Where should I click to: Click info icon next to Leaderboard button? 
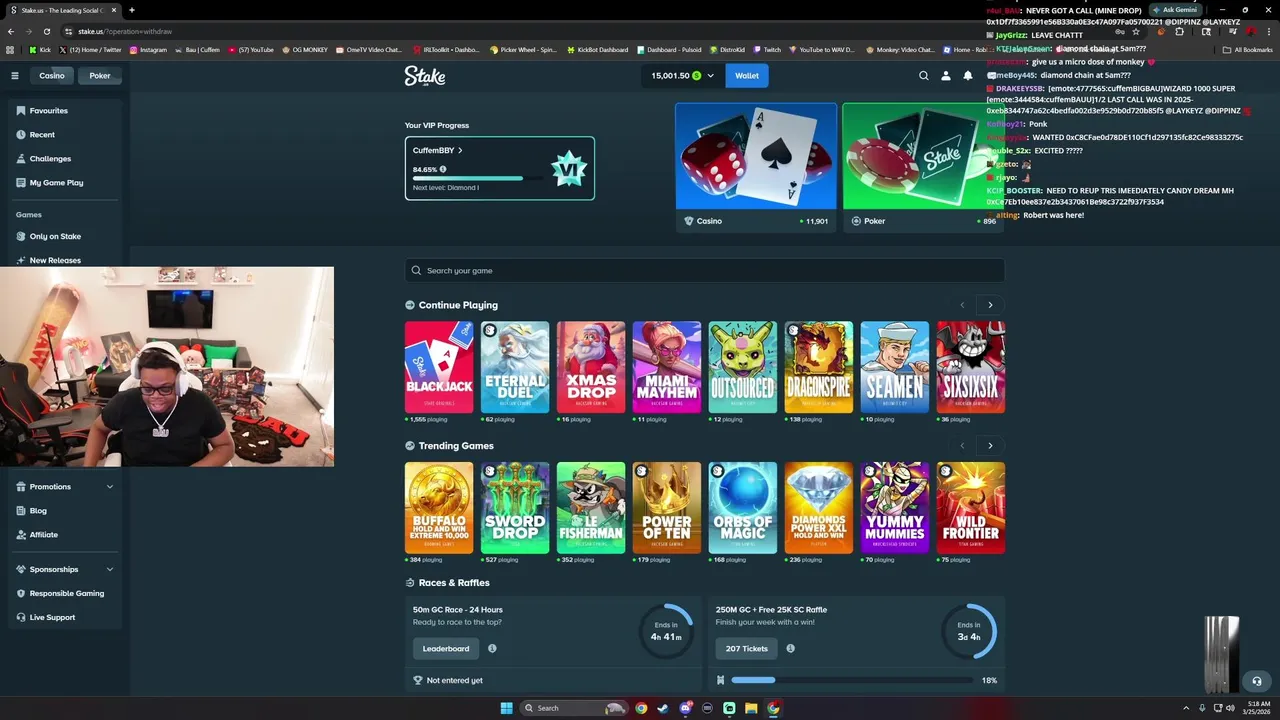(x=492, y=648)
